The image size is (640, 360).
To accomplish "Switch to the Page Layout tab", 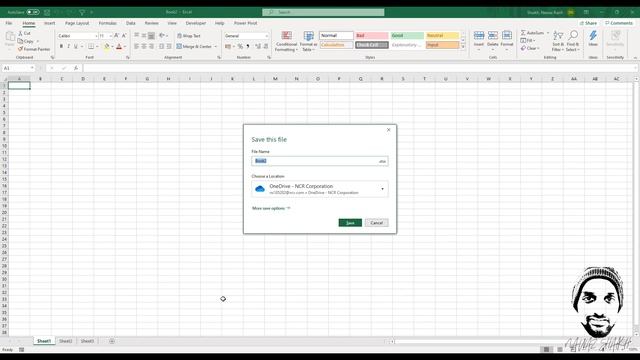I will [77, 23].
